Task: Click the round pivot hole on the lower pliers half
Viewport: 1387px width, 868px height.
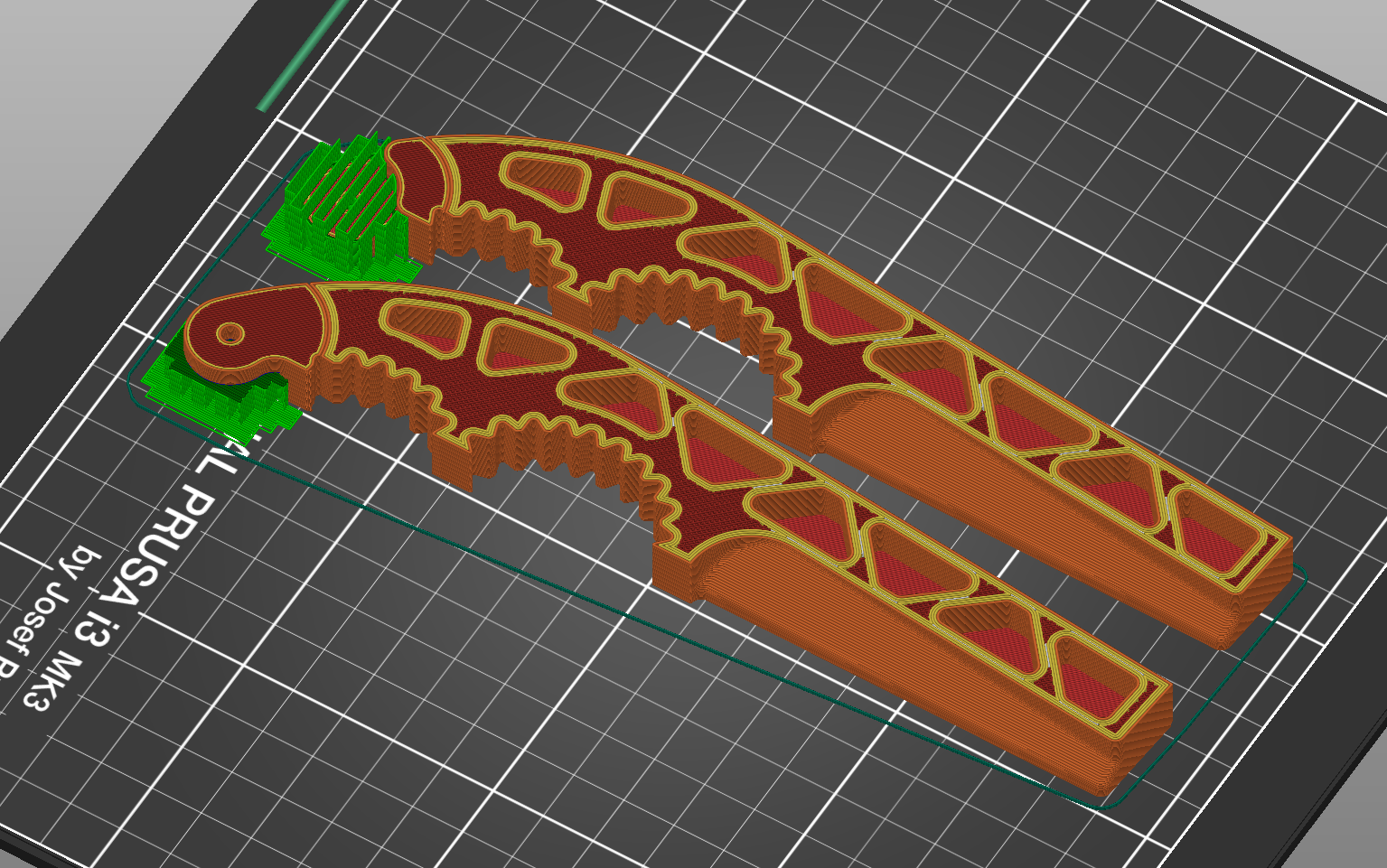Action: [230, 333]
